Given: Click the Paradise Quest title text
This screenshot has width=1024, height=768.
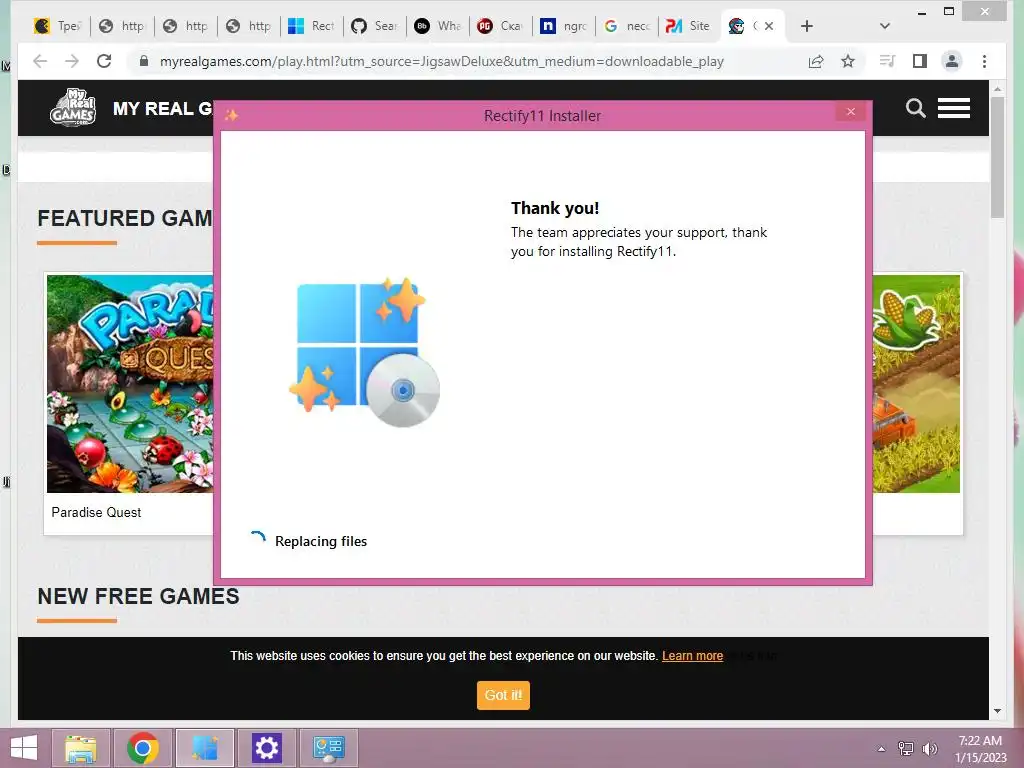Looking at the screenshot, I should click(96, 513).
